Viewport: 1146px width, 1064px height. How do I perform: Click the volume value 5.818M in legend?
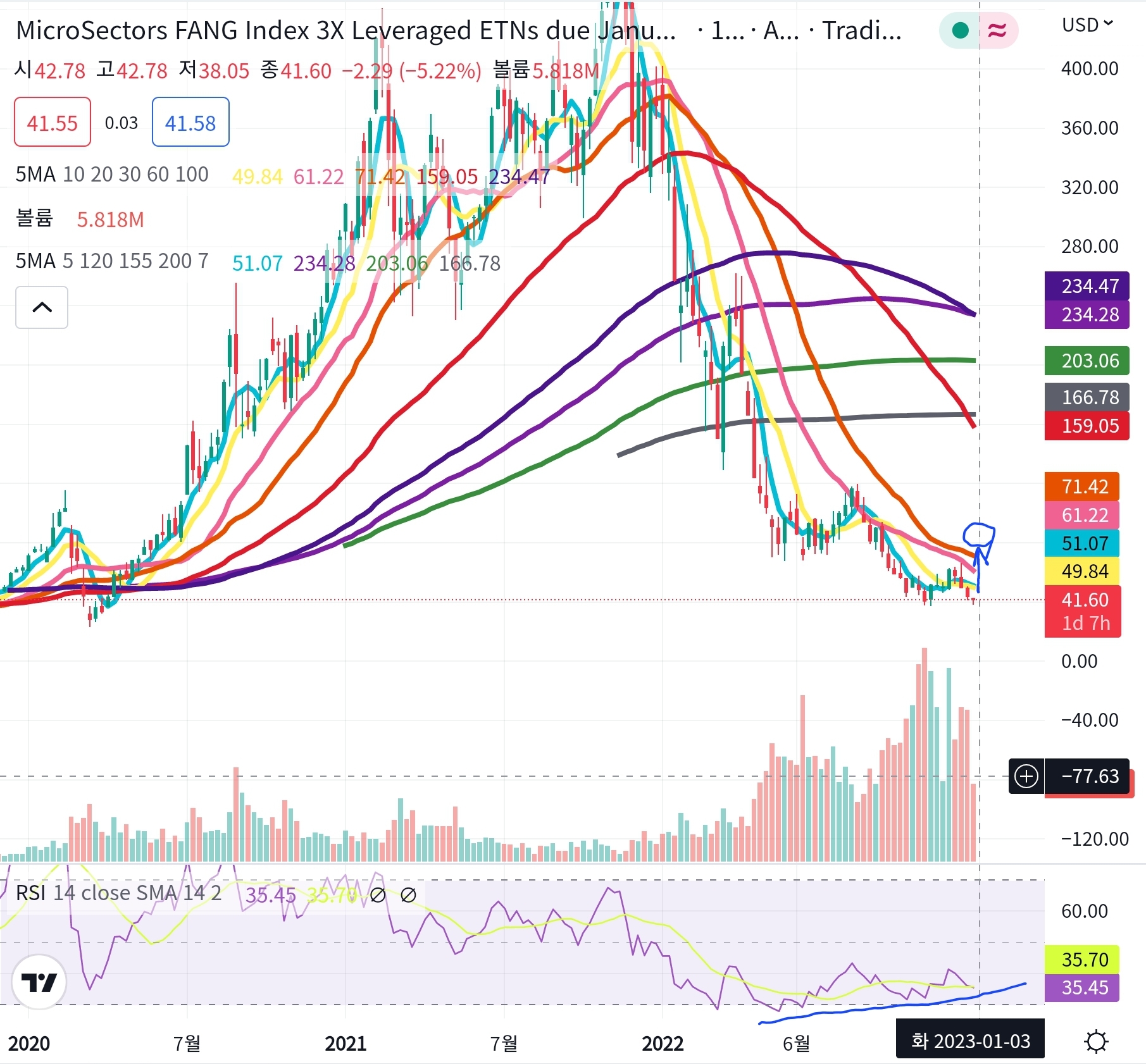point(111,220)
